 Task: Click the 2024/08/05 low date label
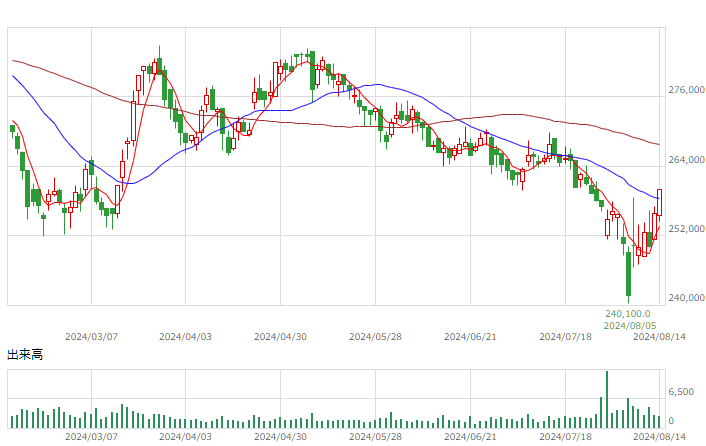630,325
